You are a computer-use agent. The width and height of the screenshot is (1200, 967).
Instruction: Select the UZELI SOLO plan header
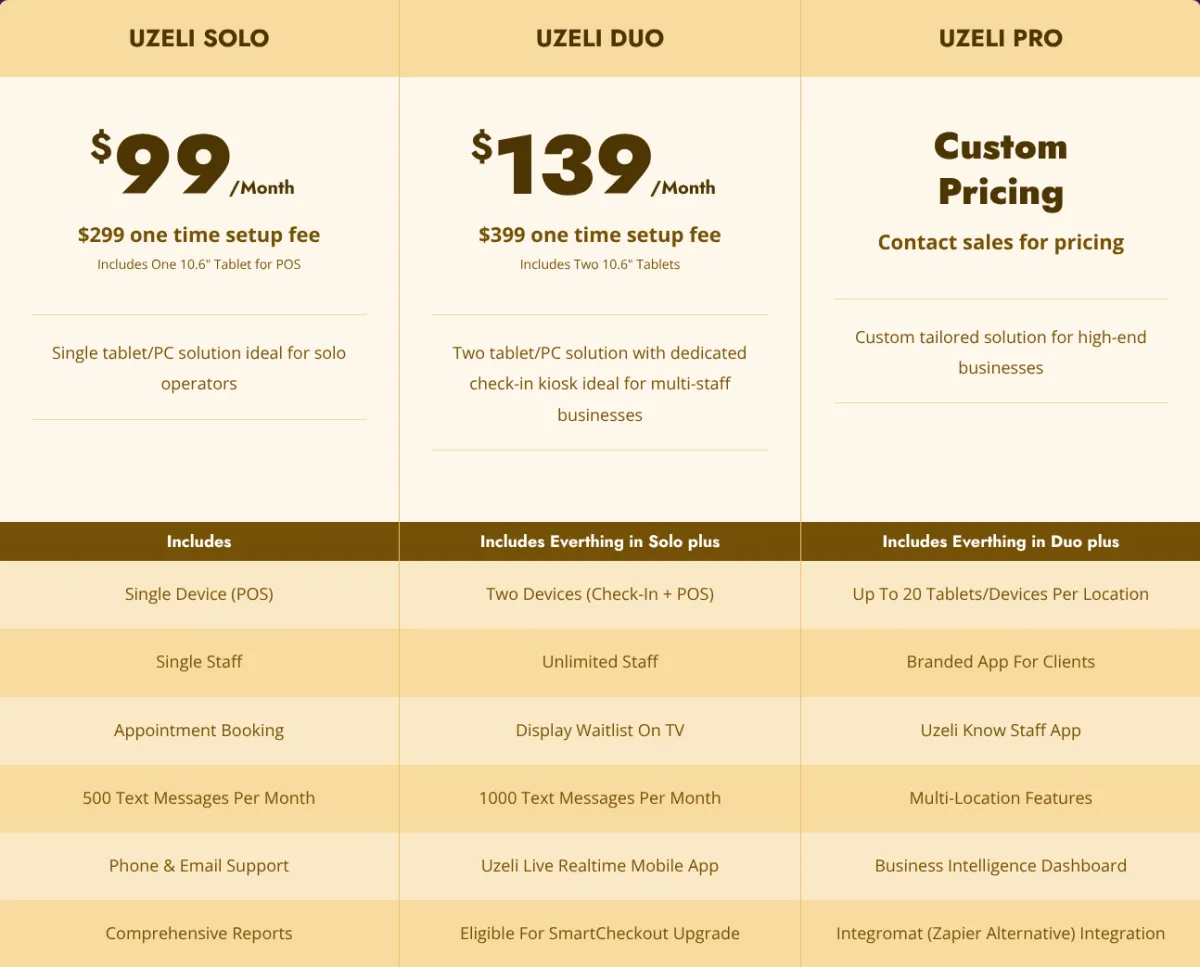coord(199,38)
